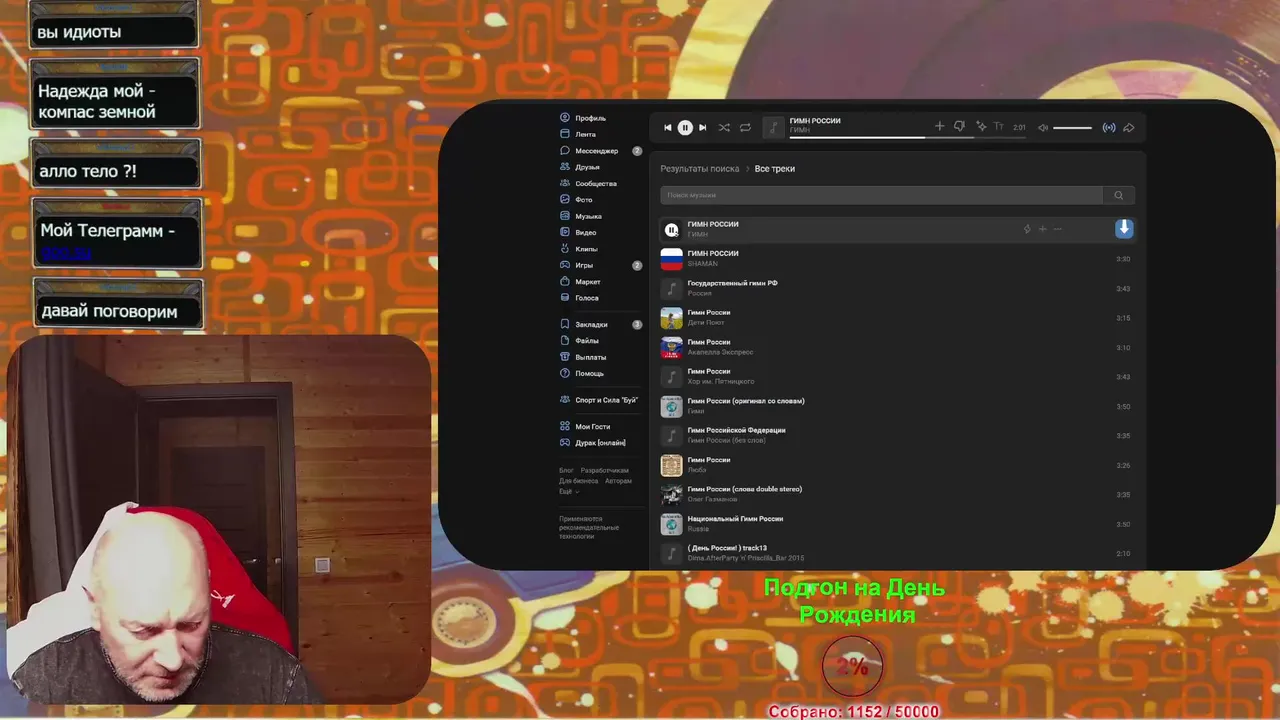Pause the playing 'ГИМН РОССИИ' track row
This screenshot has height=720, width=1280.
tap(671, 230)
